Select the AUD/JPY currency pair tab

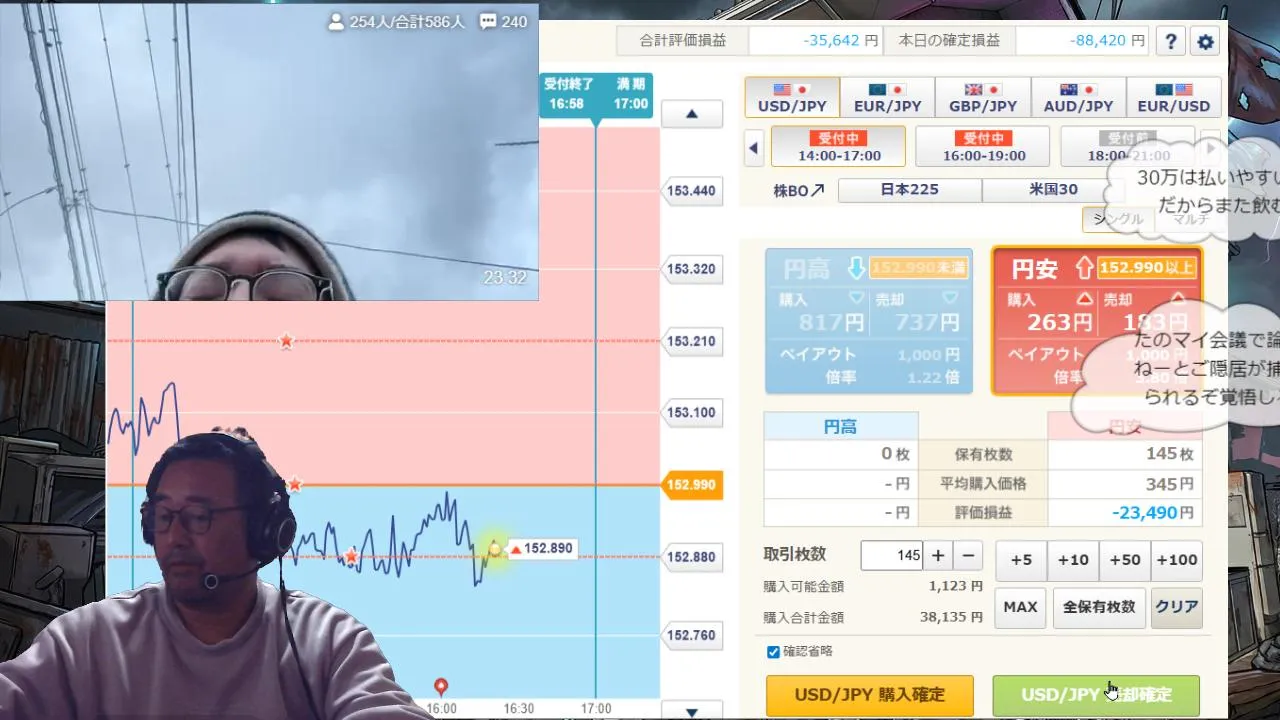pyautogui.click(x=1078, y=98)
